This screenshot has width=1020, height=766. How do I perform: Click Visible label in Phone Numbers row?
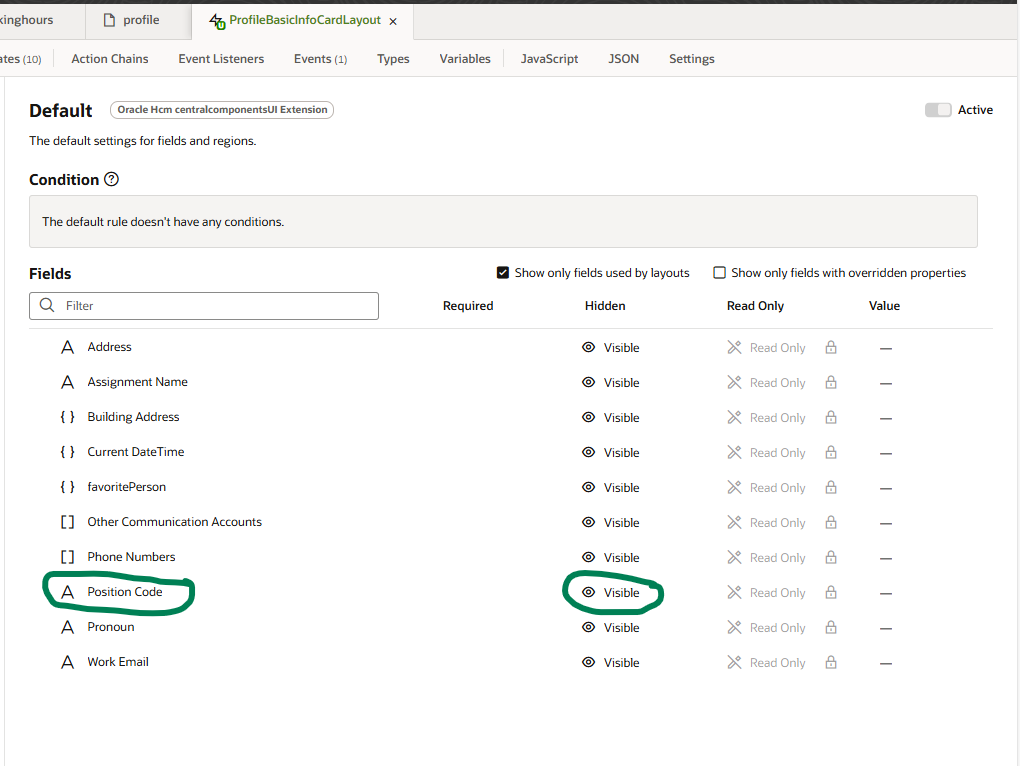tap(621, 558)
